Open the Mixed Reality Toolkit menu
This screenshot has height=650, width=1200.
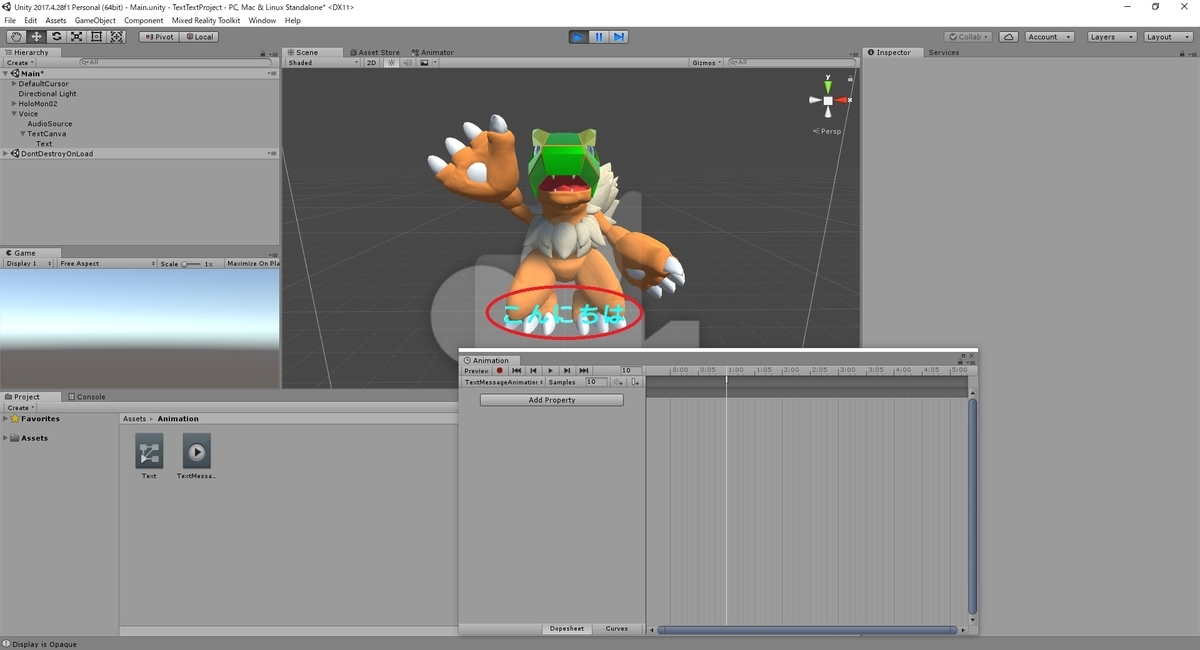(x=206, y=20)
